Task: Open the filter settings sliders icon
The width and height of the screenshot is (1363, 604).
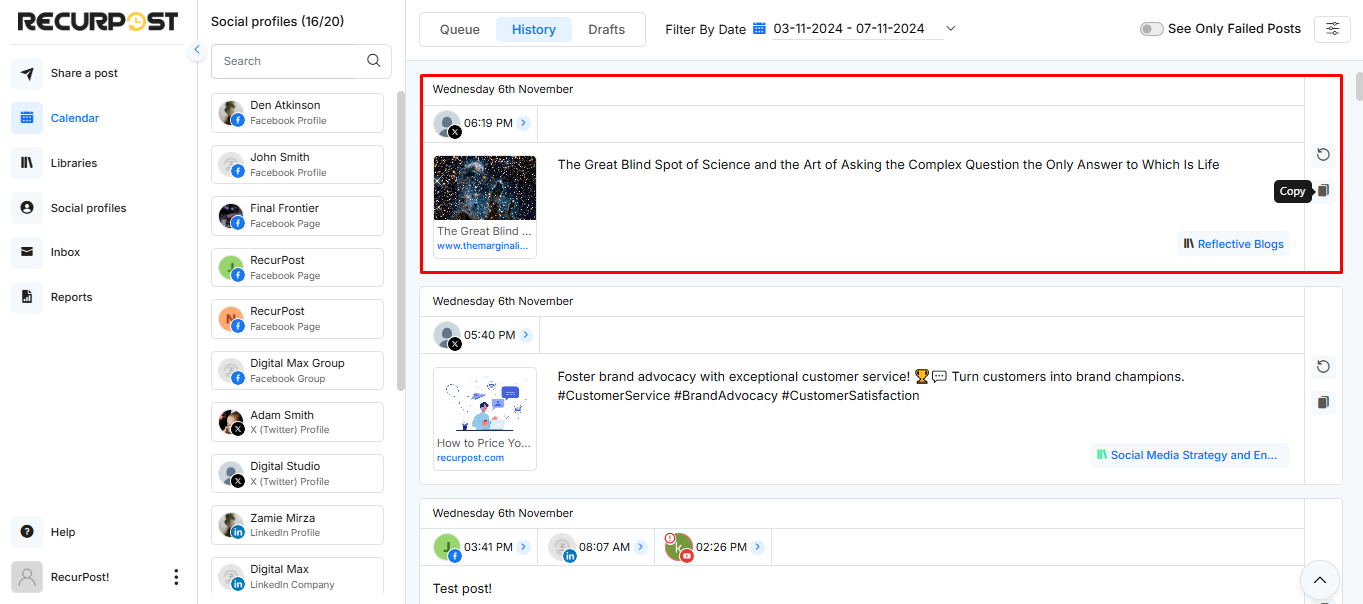Action: click(1332, 29)
